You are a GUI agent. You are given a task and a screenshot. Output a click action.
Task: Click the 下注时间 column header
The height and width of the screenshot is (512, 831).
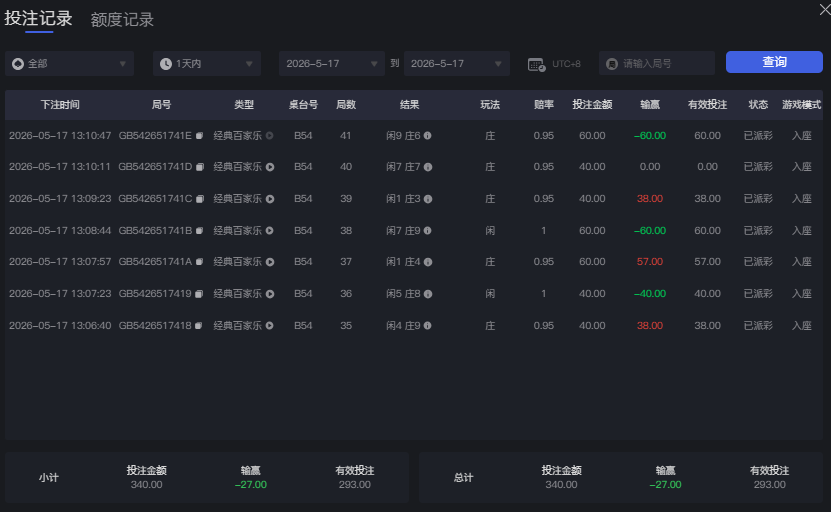point(60,105)
